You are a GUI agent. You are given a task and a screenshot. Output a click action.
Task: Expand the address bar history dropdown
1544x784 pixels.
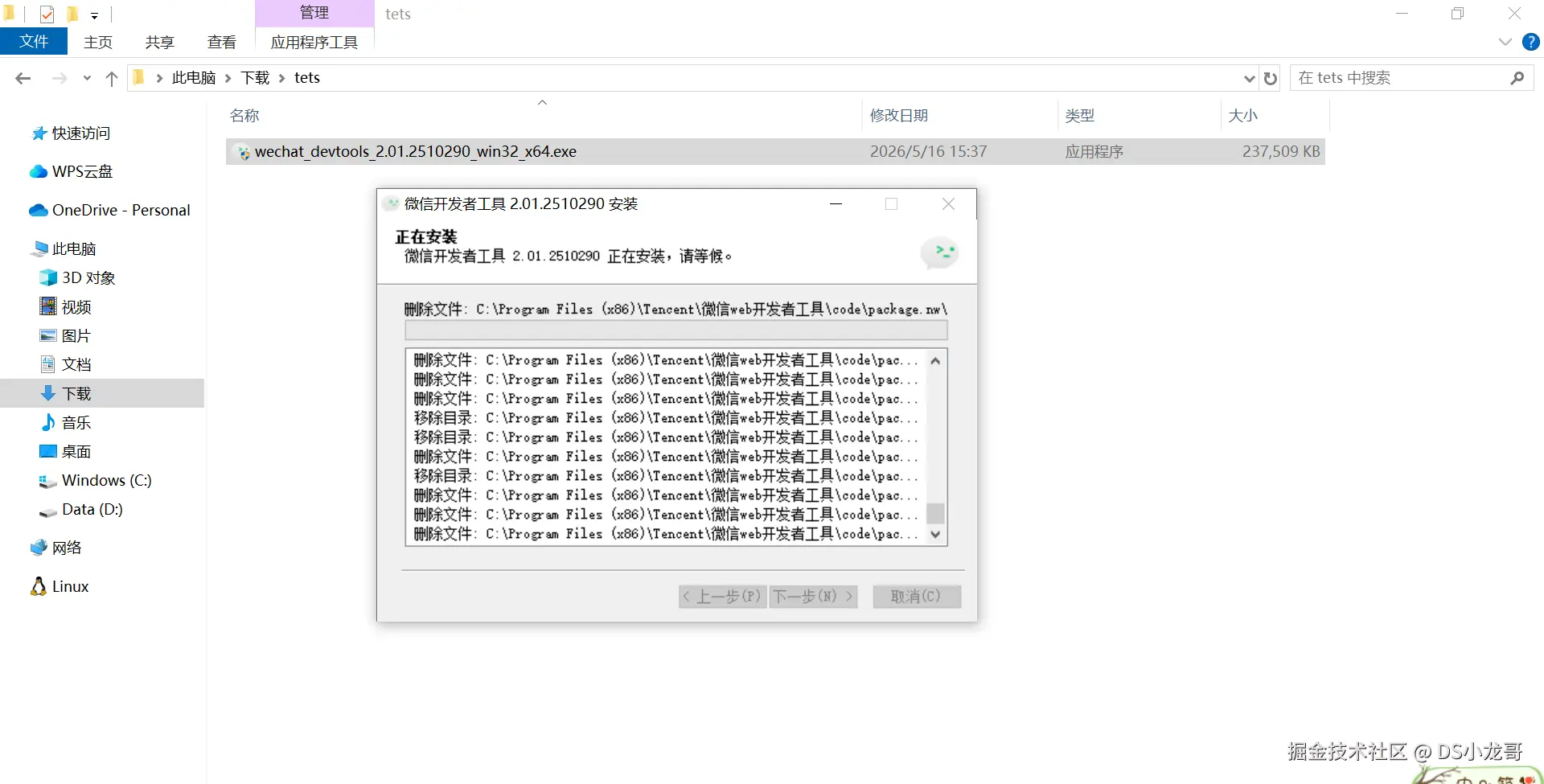pos(1249,78)
